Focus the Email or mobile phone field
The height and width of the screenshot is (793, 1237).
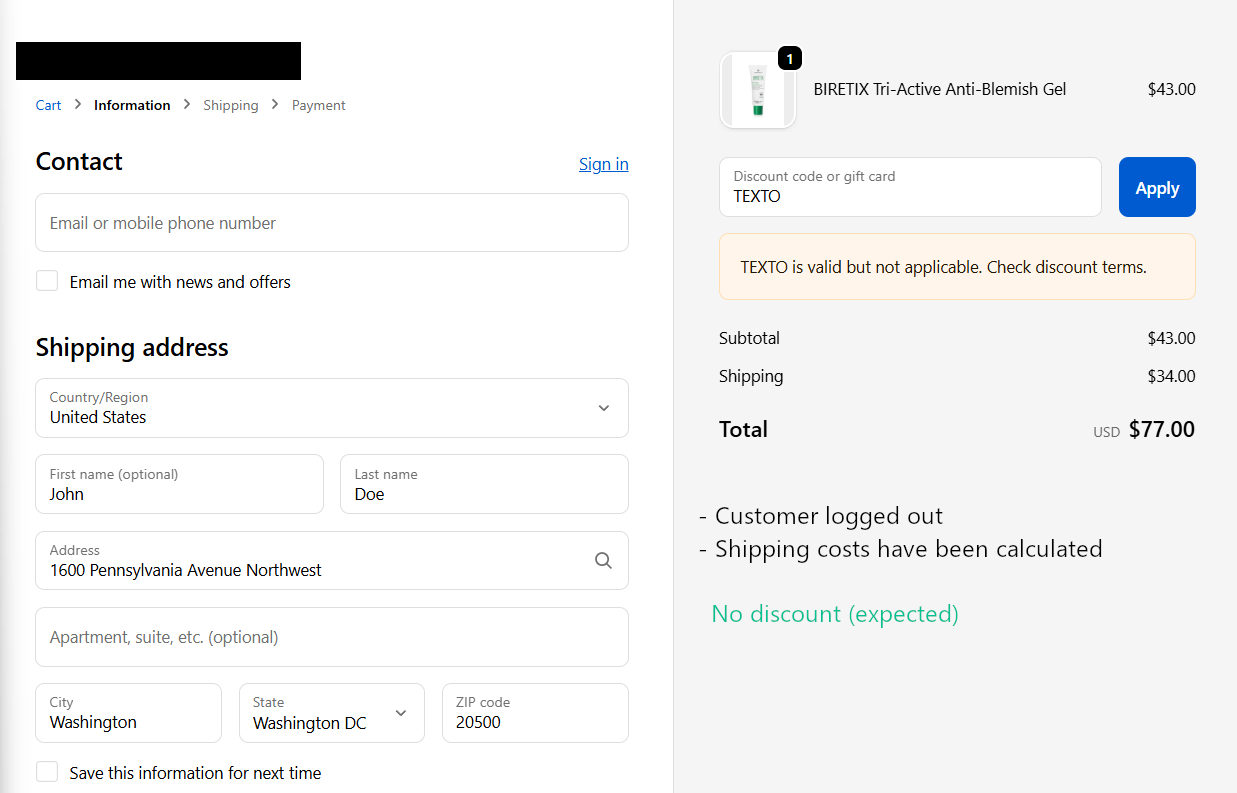tap(331, 223)
